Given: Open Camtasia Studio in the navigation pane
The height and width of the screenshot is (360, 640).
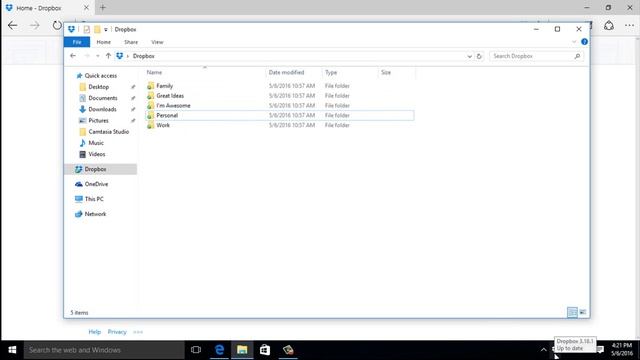Looking at the screenshot, I should click(x=109, y=132).
